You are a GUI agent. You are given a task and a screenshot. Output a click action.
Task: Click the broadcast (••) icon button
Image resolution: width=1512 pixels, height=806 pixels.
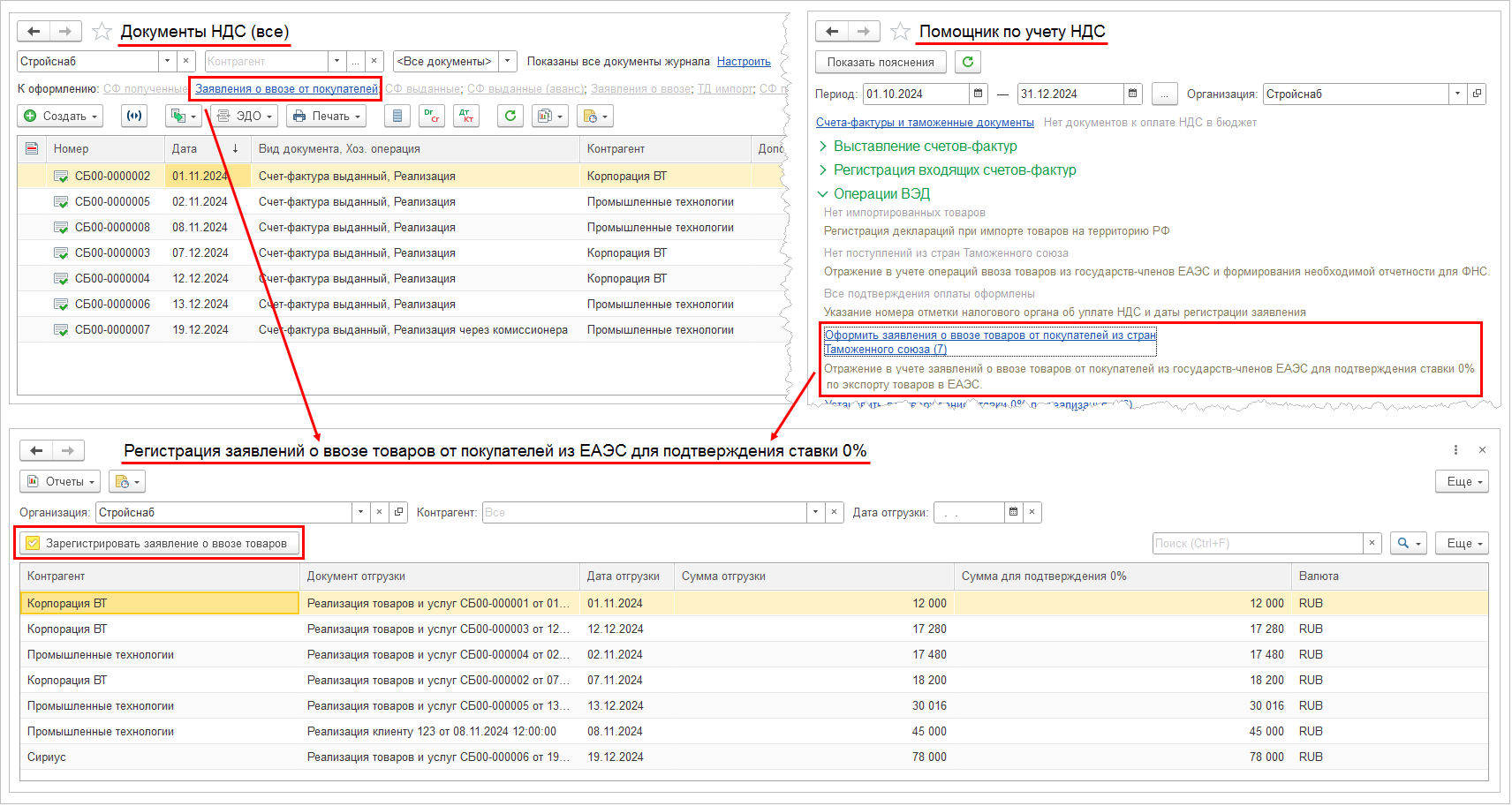pos(134,116)
